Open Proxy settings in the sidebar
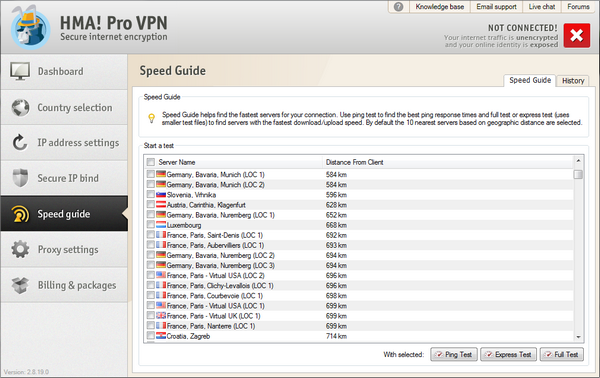600x378 pixels. [x=64, y=249]
